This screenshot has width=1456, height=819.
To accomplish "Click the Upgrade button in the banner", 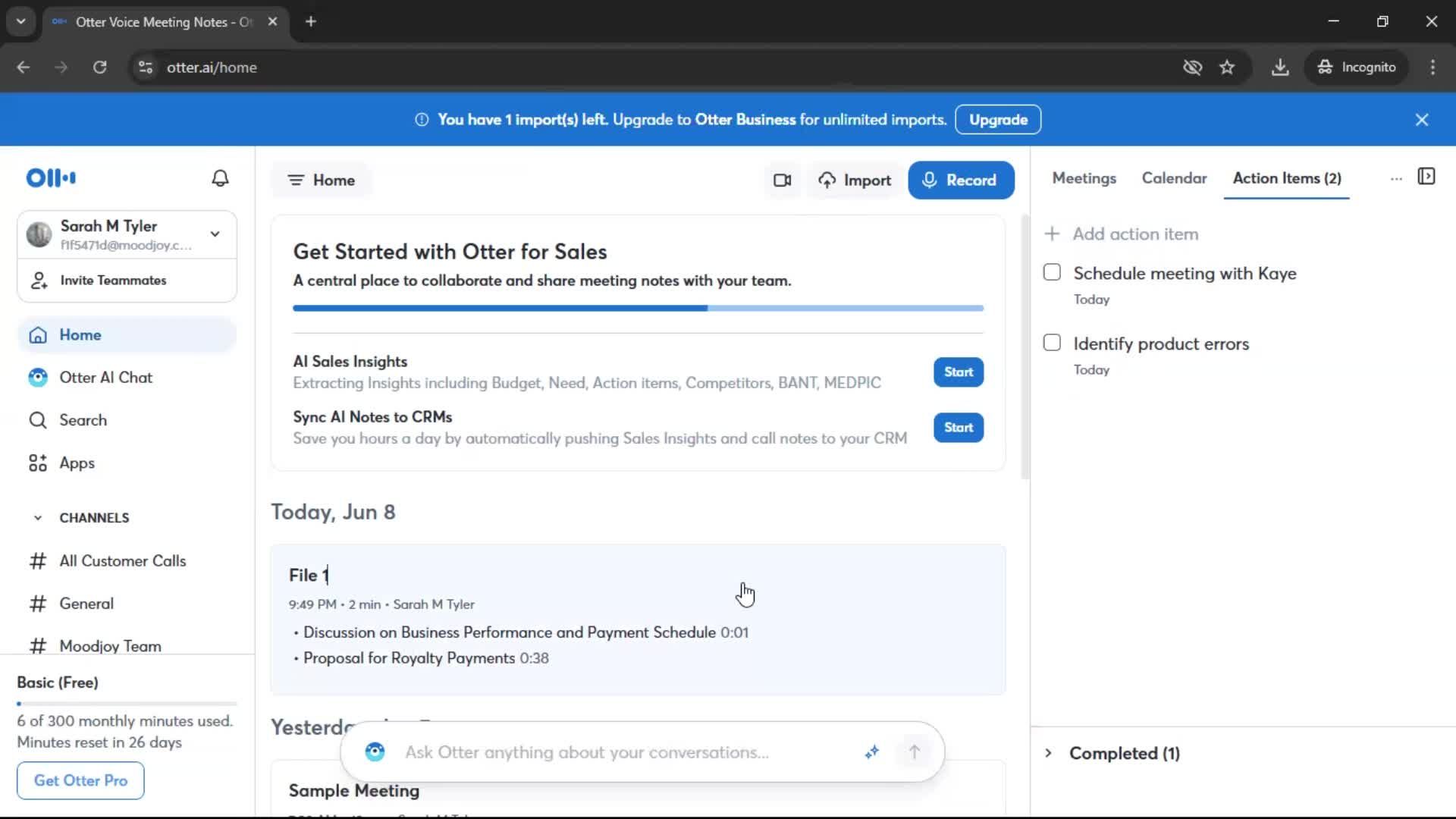I will 998,120.
